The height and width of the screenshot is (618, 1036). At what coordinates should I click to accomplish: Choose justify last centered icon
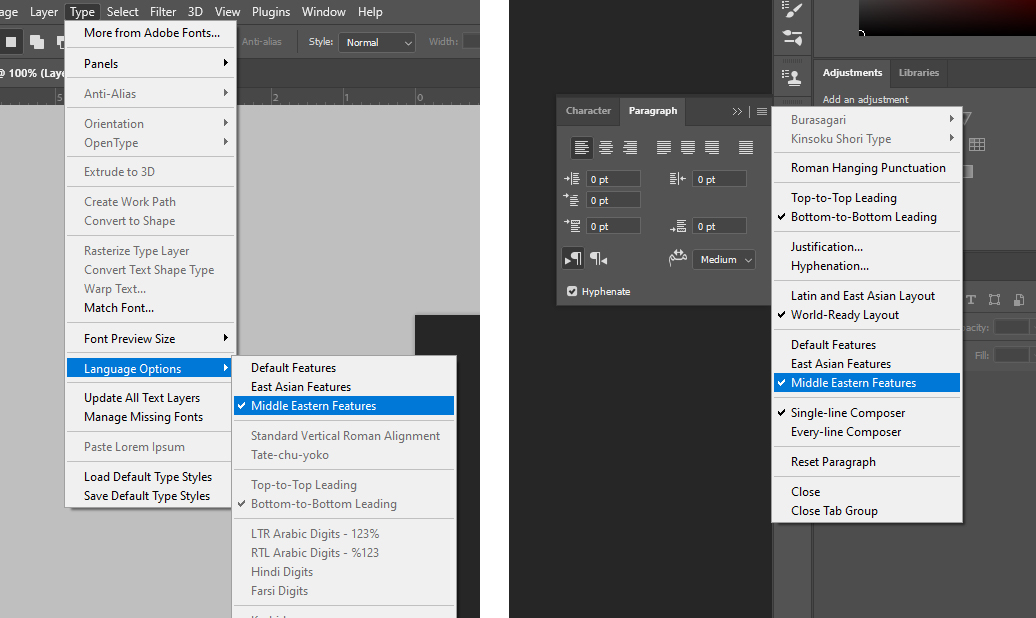[x=688, y=147]
